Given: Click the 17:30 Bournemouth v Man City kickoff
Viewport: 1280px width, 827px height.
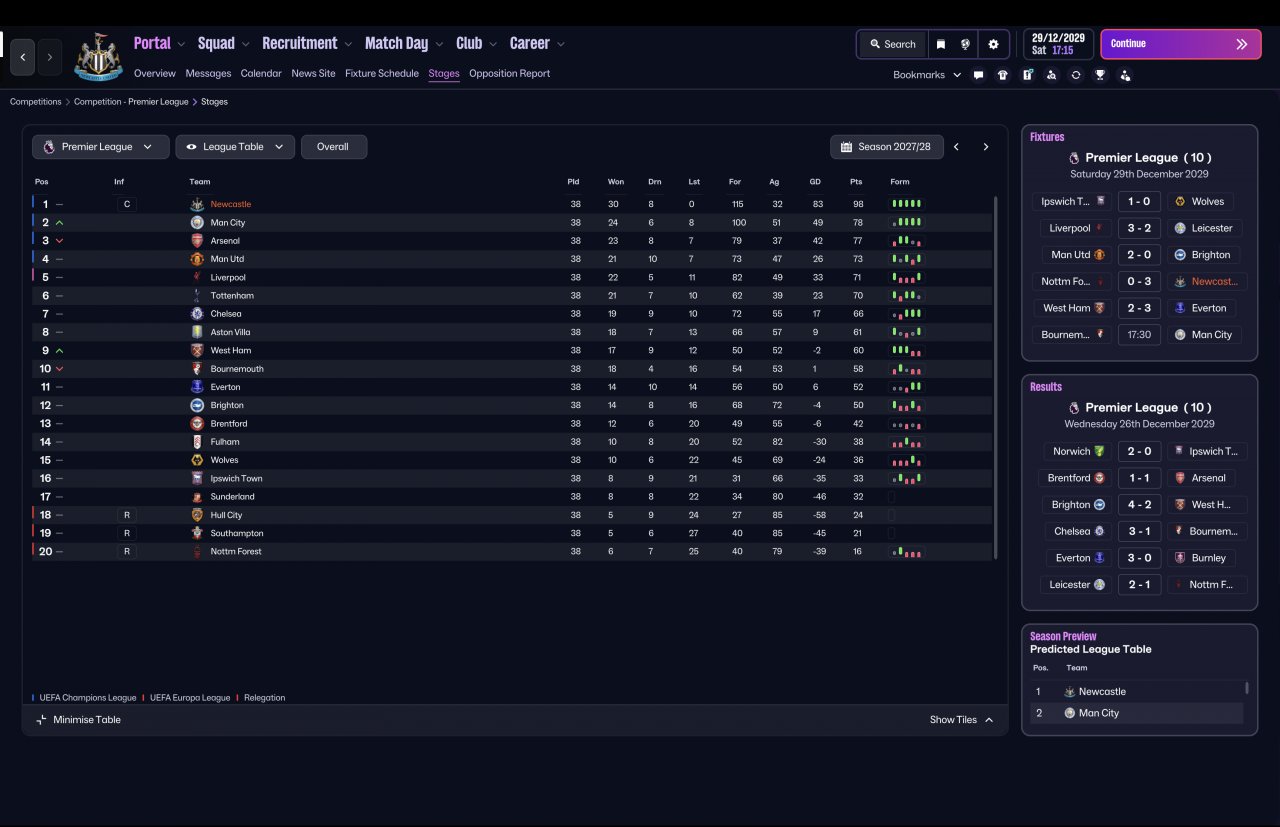Looking at the screenshot, I should [1139, 335].
